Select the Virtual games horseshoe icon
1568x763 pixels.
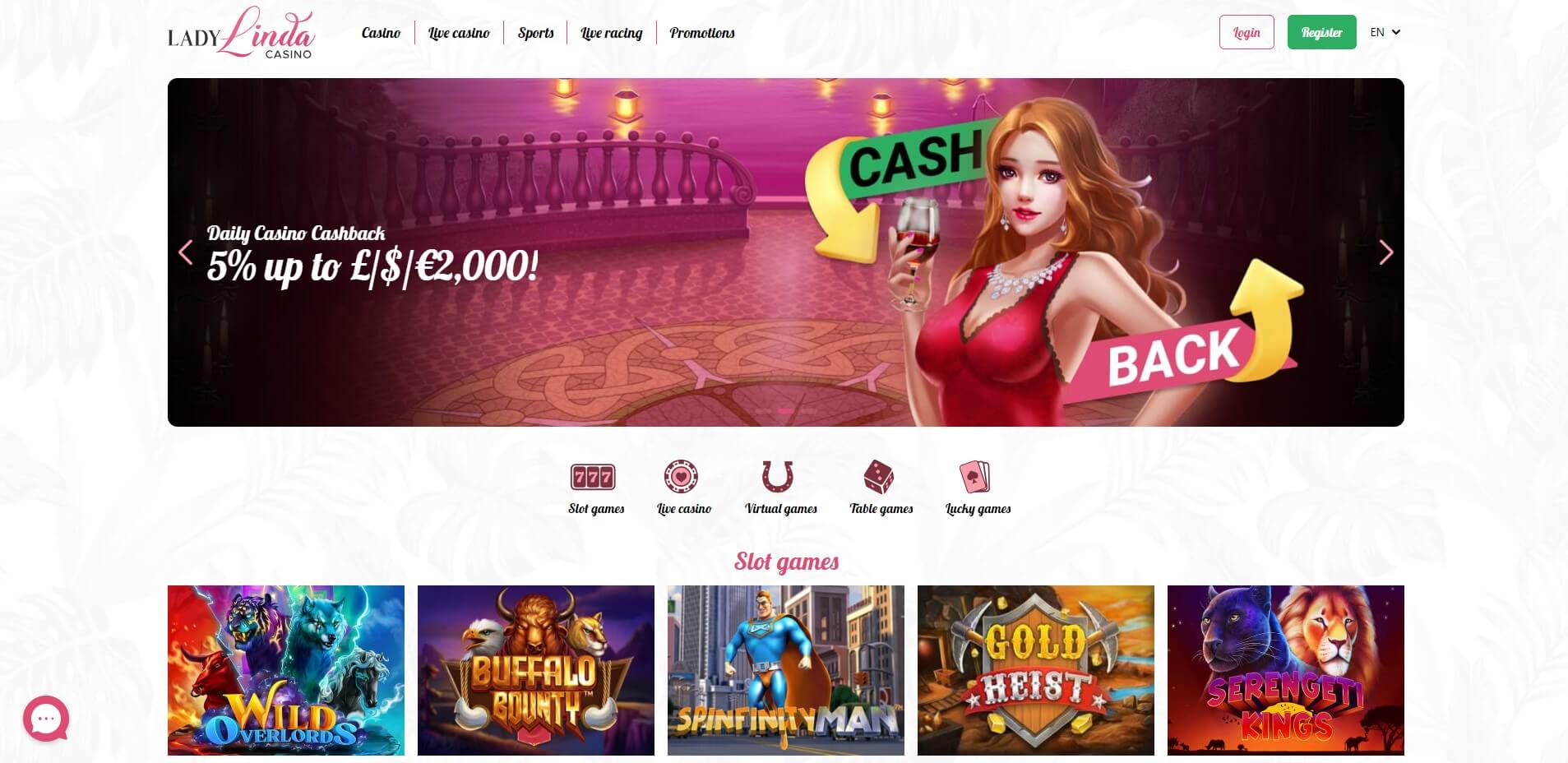tap(777, 477)
